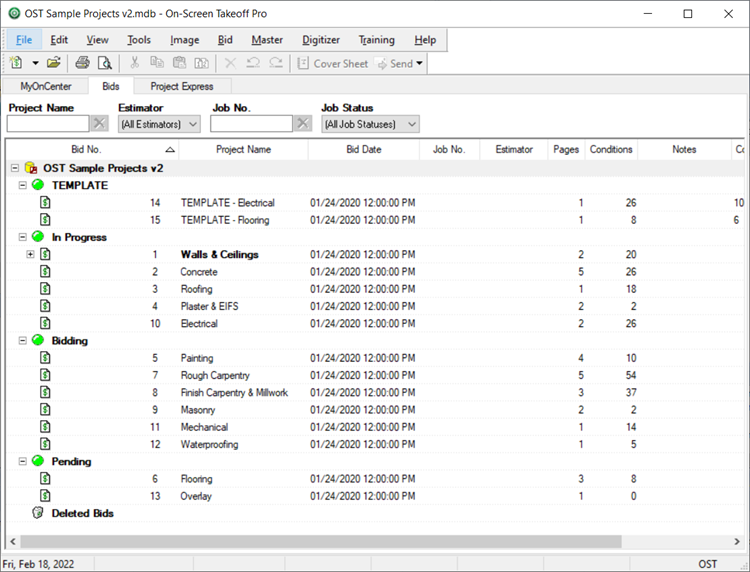Open the Master menu

(x=267, y=40)
